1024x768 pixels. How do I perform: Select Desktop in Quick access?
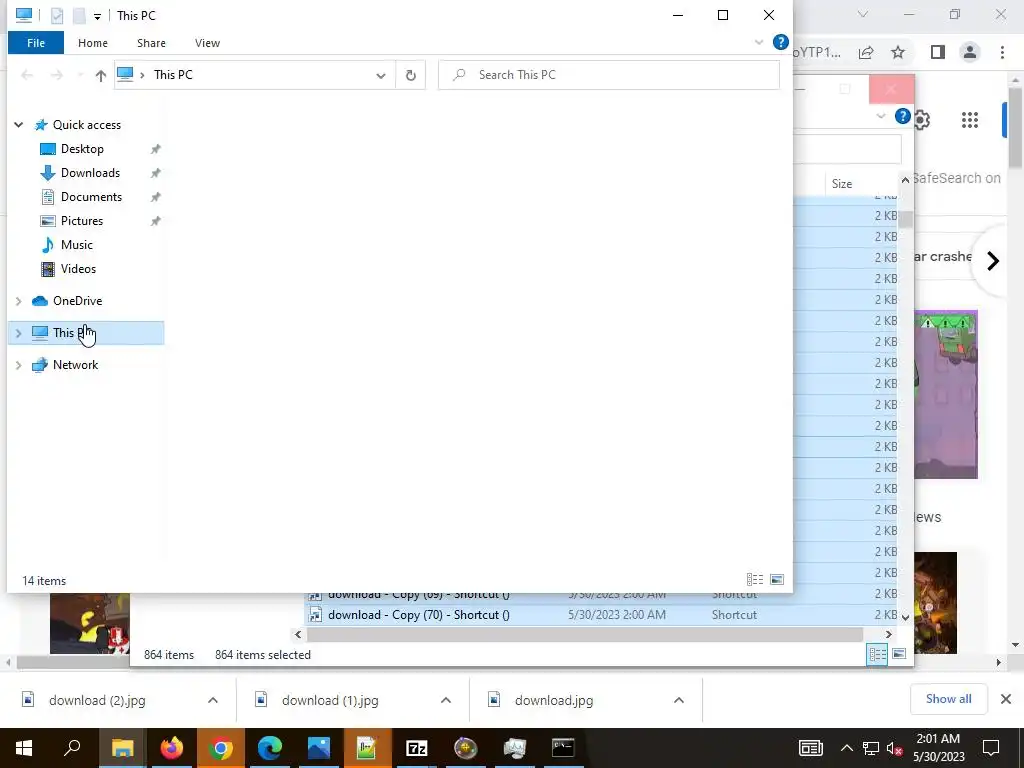(x=82, y=149)
